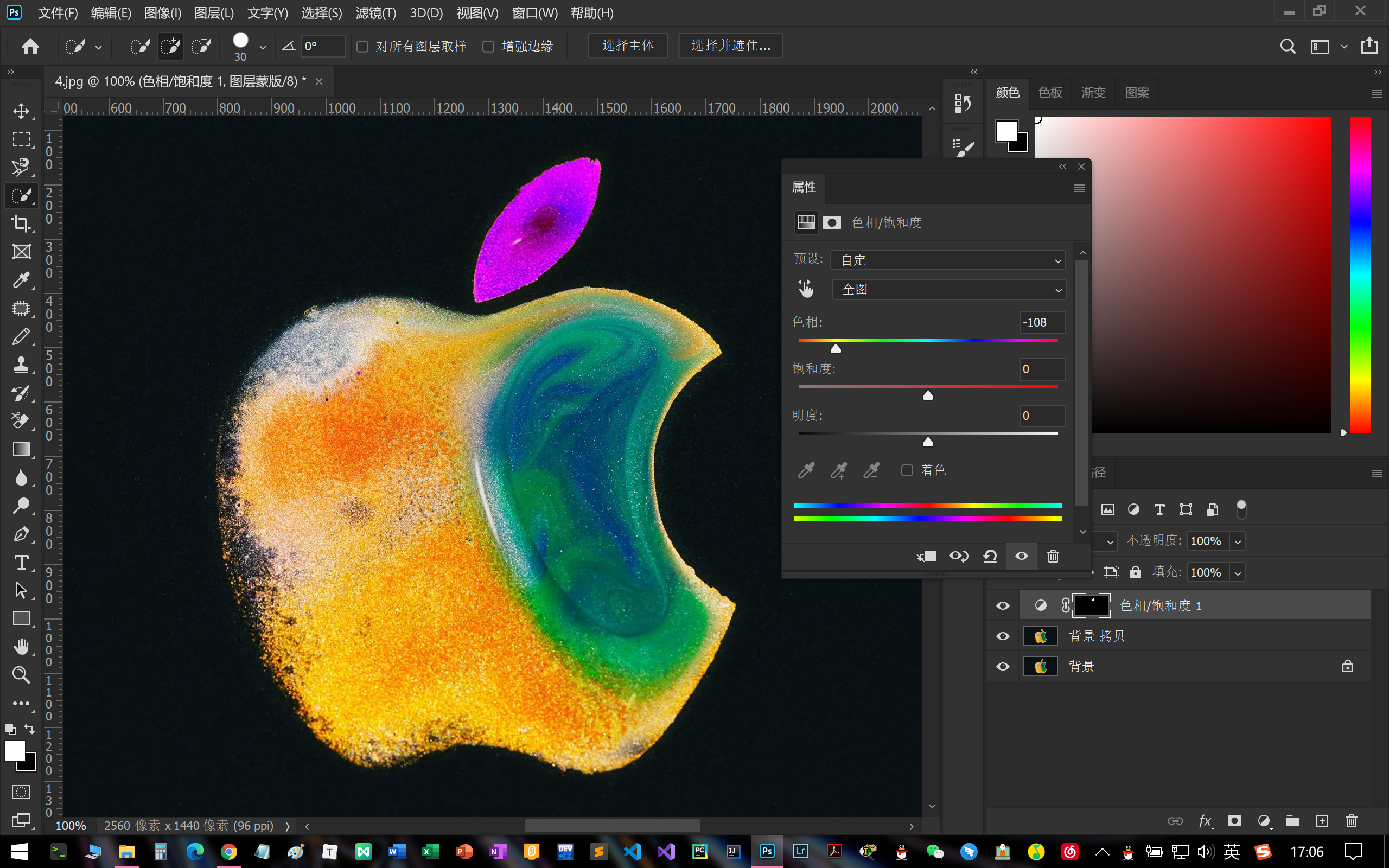Select the Rectangular Marquee tool
The height and width of the screenshot is (868, 1389).
(x=21, y=139)
